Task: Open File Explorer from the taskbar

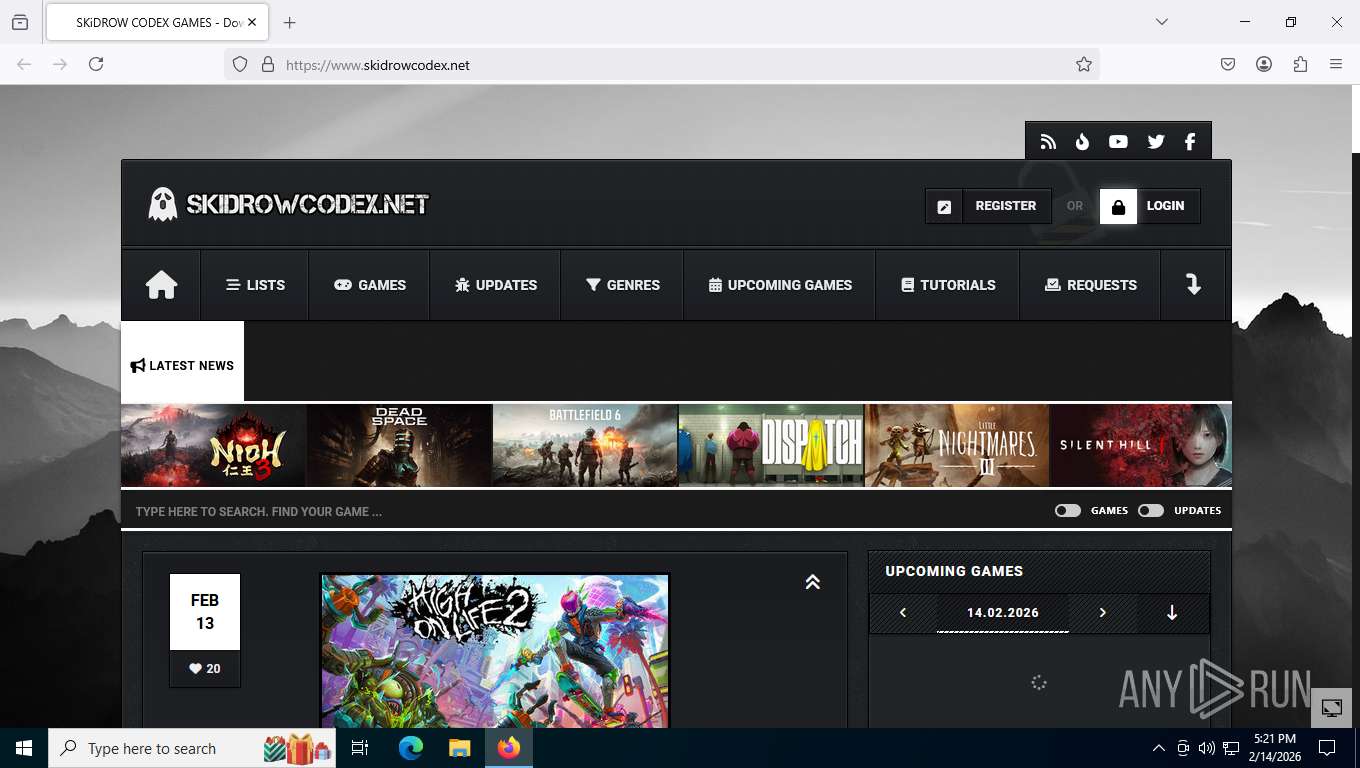Action: 459,748
